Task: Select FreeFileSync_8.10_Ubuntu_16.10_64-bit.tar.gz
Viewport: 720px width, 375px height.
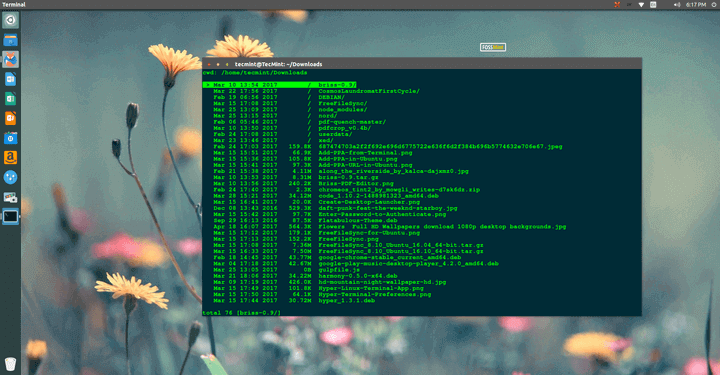Action: [349, 251]
